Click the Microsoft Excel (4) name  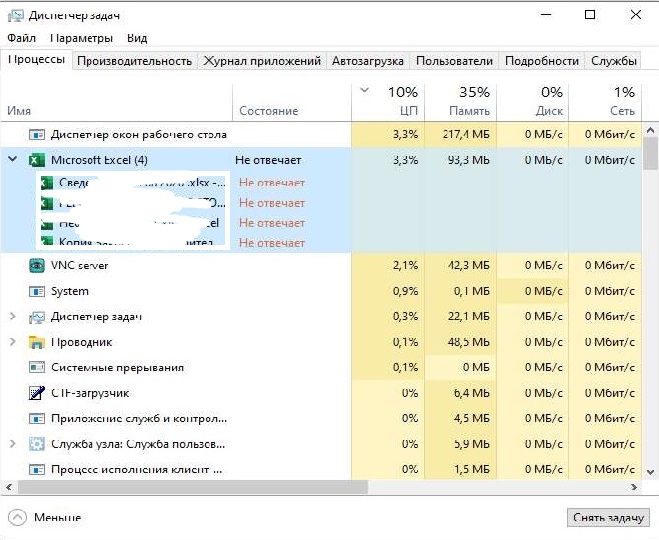pyautogui.click(x=99, y=160)
